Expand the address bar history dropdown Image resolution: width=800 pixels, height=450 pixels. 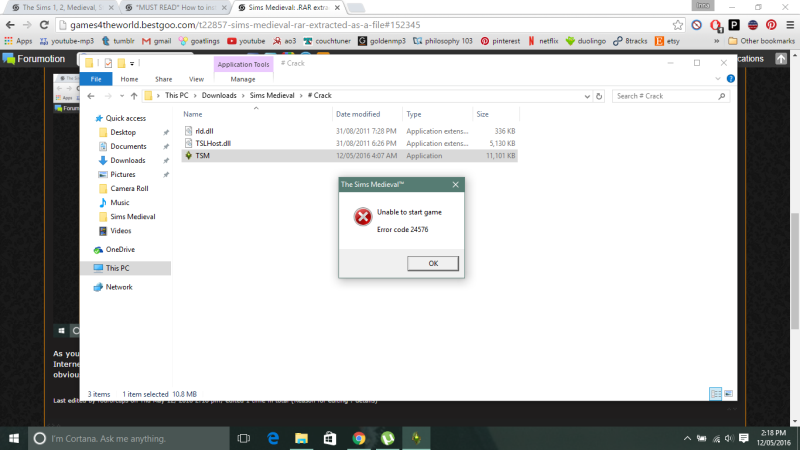tap(587, 96)
